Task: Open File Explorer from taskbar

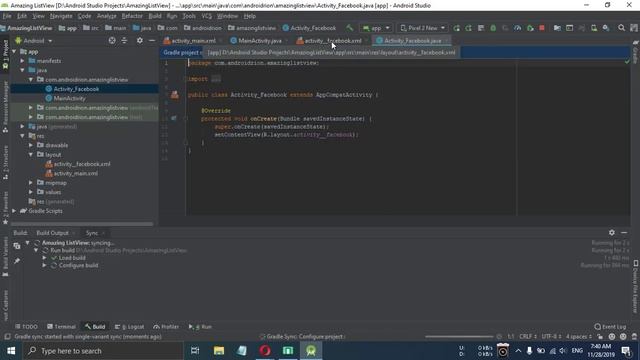Action: pyautogui.click(x=219, y=351)
